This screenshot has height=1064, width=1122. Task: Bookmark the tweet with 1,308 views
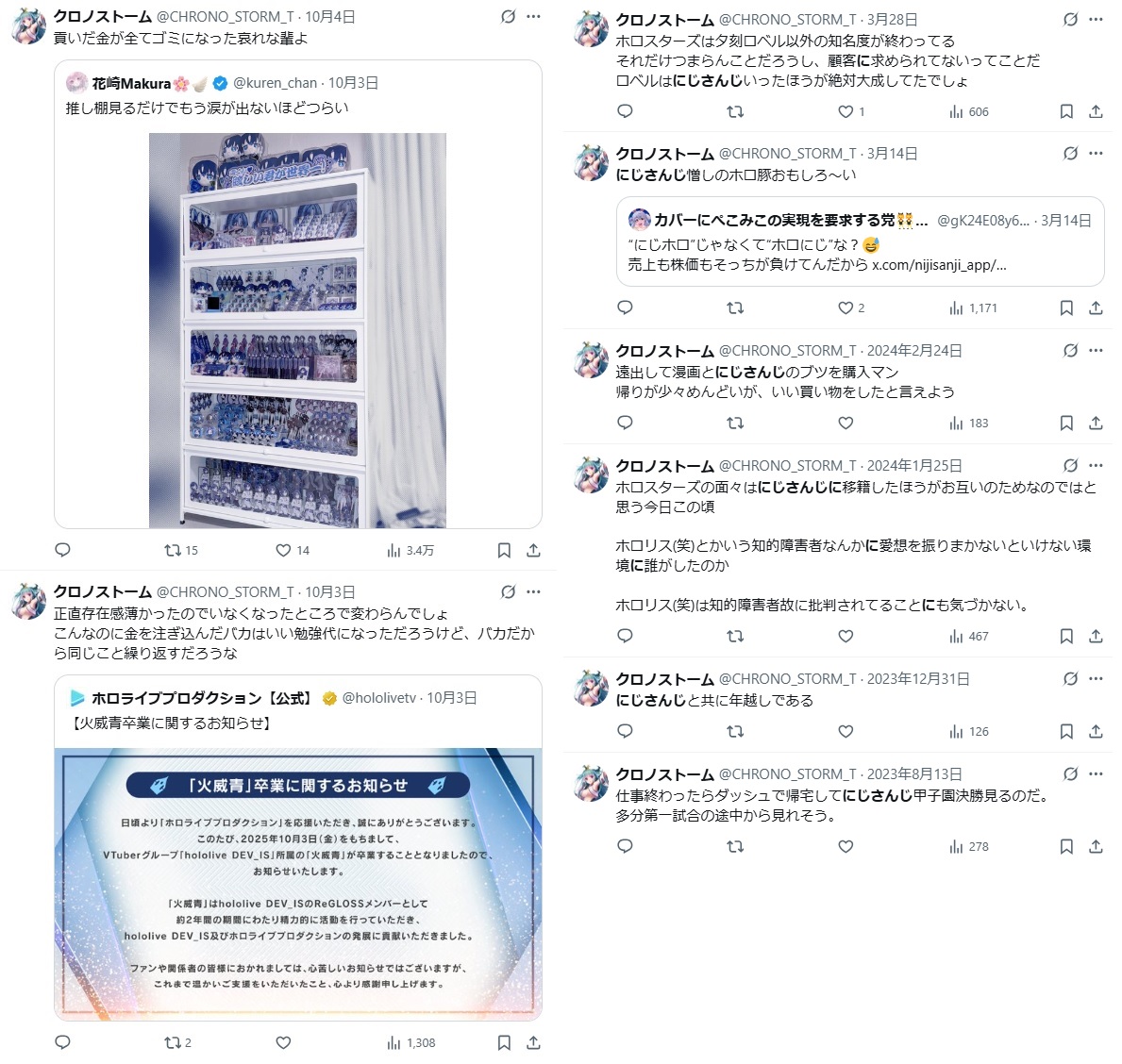click(x=504, y=1042)
